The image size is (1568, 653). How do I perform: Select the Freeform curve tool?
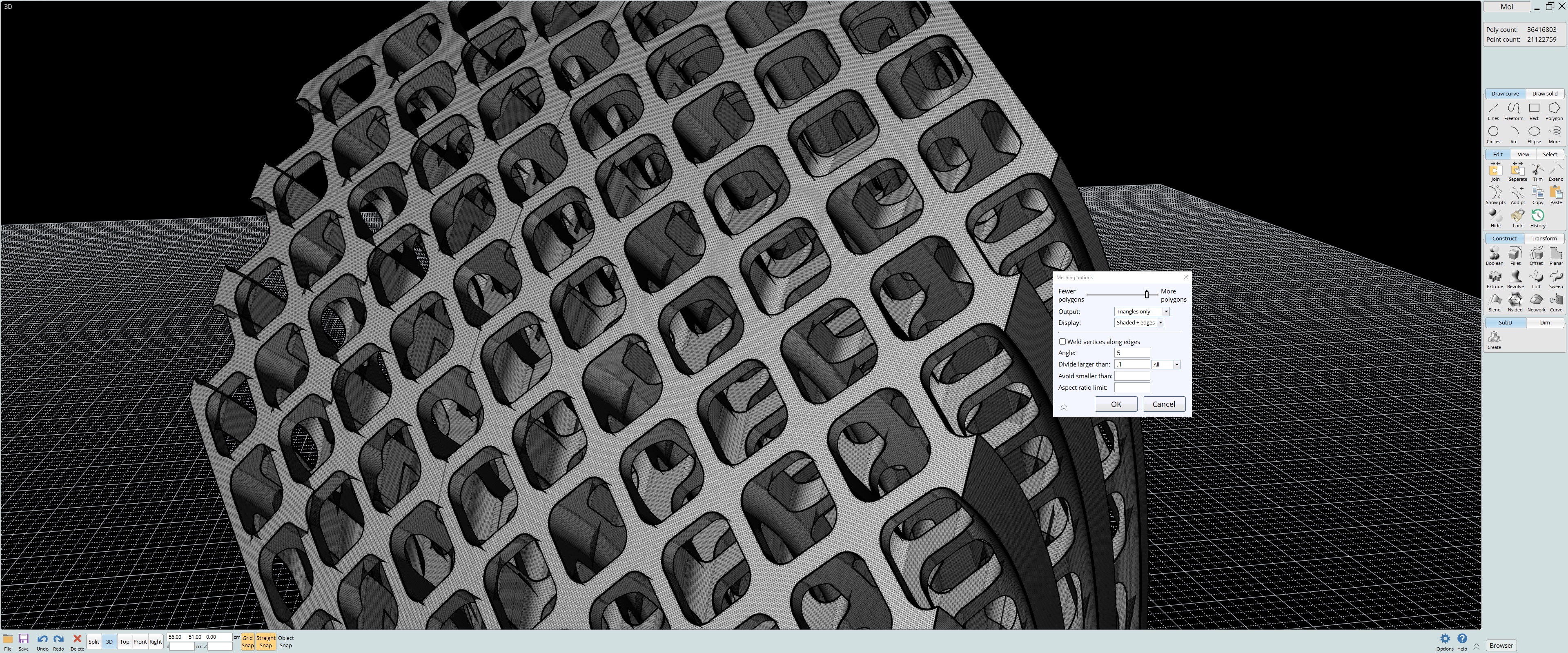(x=1513, y=111)
